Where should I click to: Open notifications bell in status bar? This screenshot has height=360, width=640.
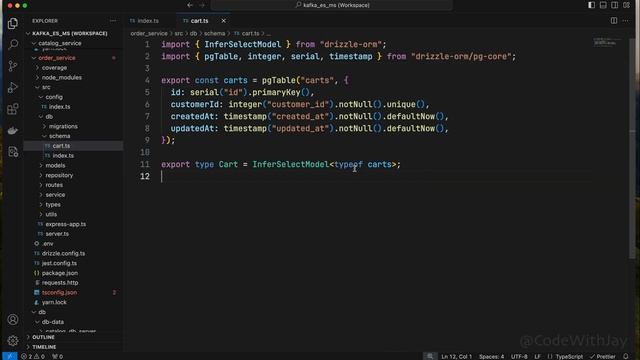626,356
